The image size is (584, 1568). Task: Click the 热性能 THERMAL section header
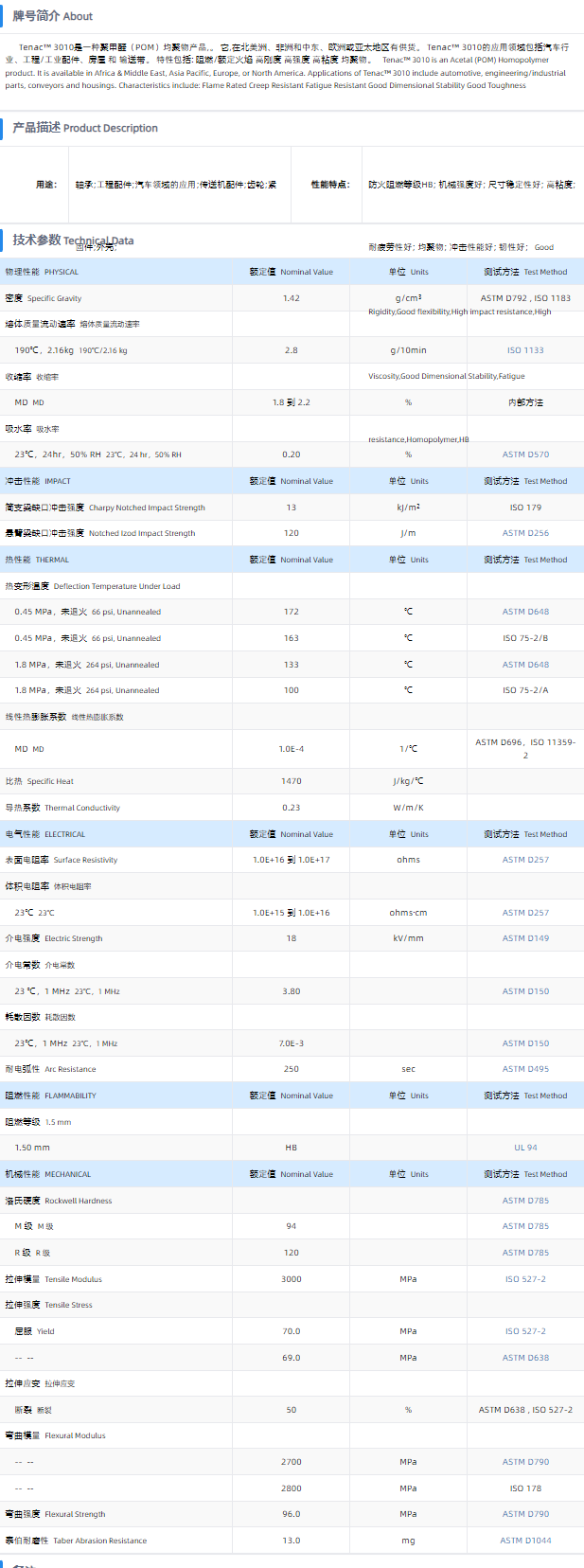(37, 560)
